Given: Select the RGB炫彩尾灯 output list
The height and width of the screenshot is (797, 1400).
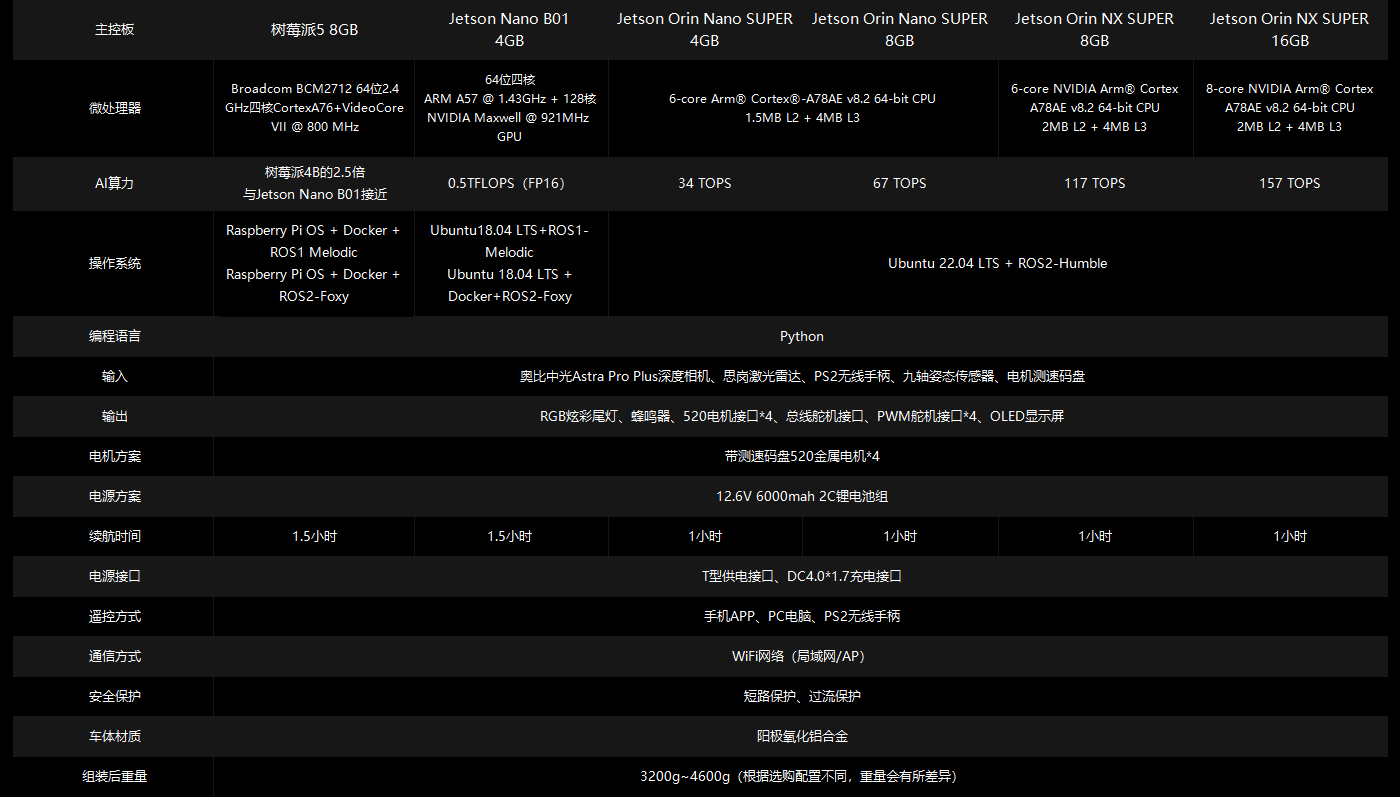Looking at the screenshot, I should point(802,416).
